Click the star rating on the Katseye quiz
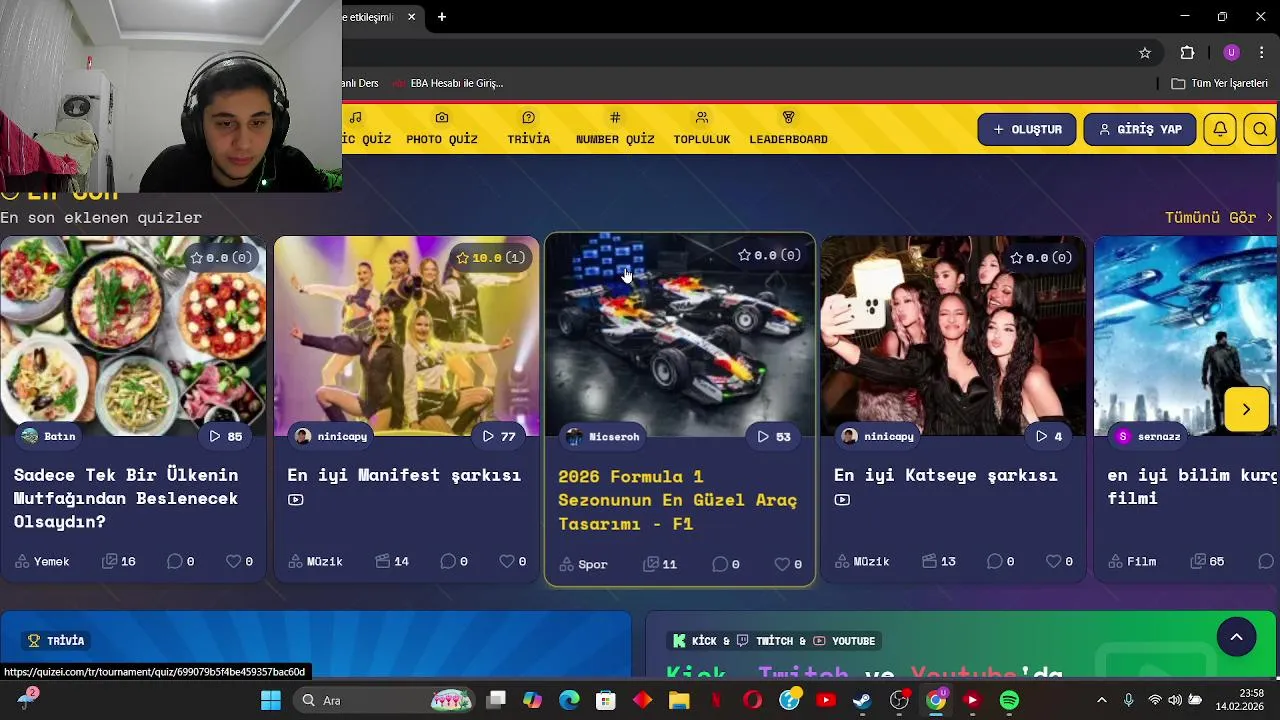Image resolution: width=1280 pixels, height=720 pixels. pyautogui.click(x=1041, y=257)
